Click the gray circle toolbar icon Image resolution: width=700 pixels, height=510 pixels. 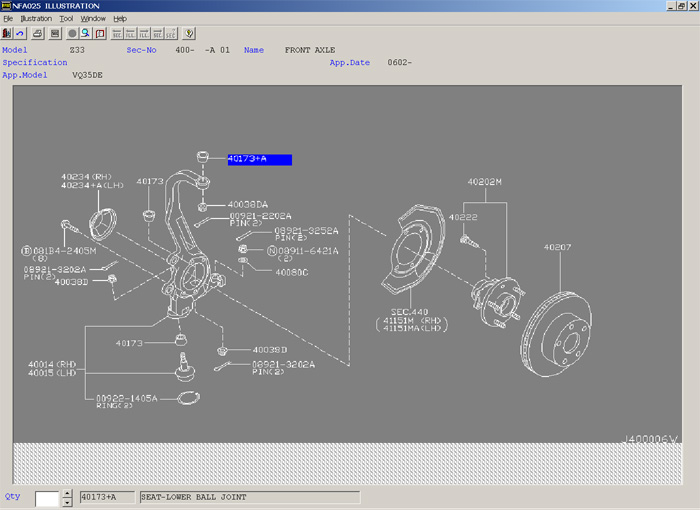72,33
